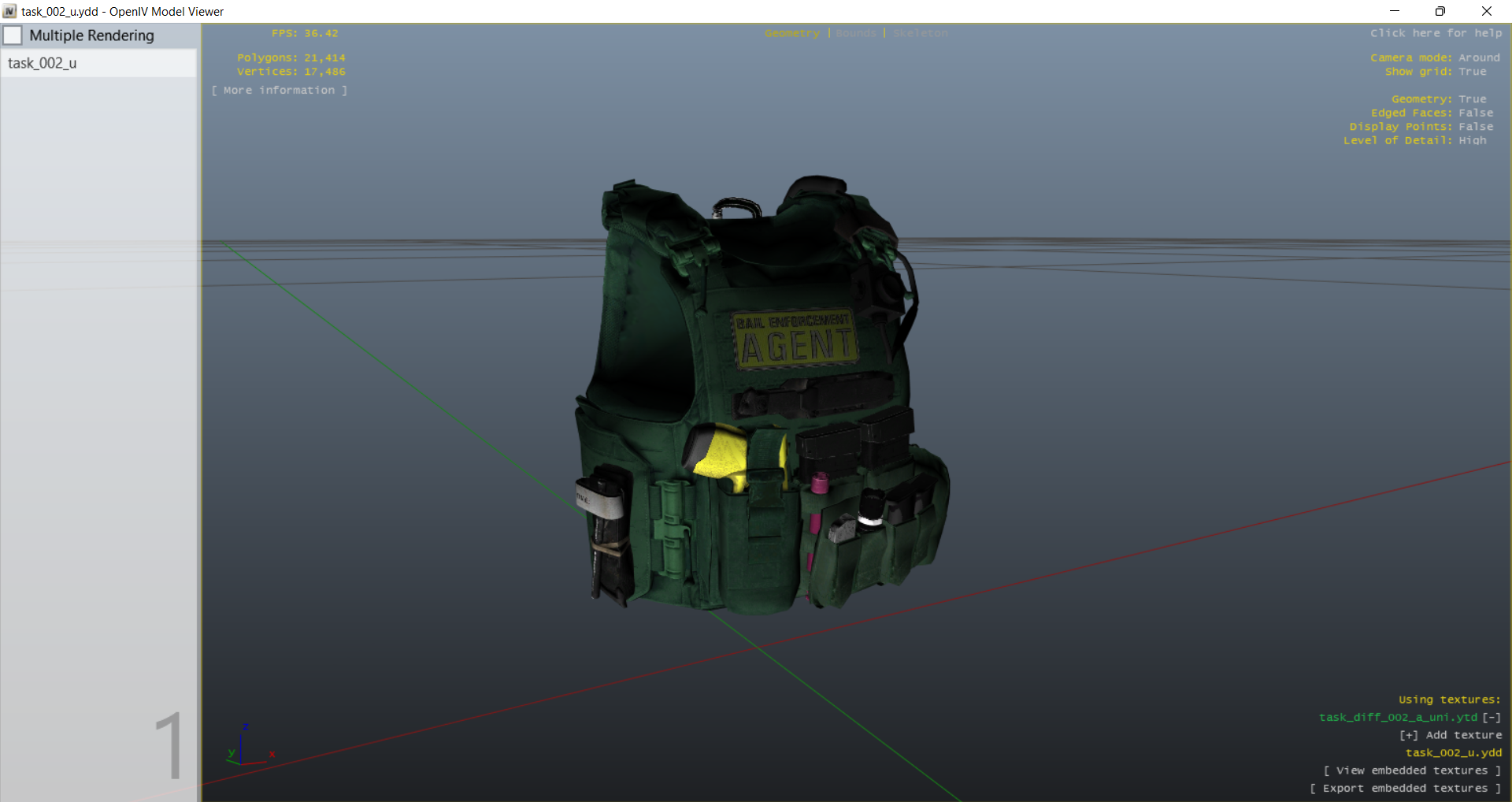Click Export embedded textures

click(1405, 788)
